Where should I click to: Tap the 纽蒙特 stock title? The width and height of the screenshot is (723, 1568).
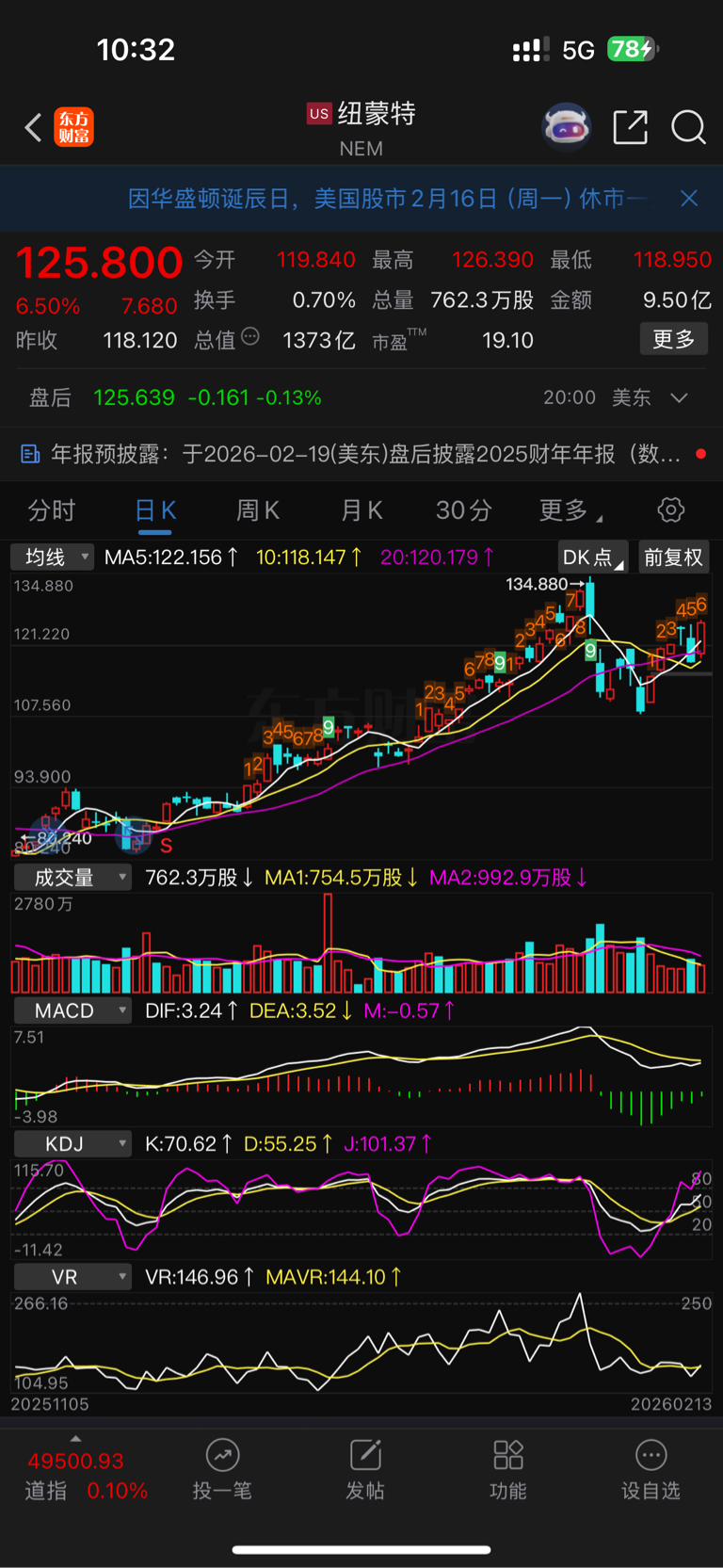coord(377,114)
